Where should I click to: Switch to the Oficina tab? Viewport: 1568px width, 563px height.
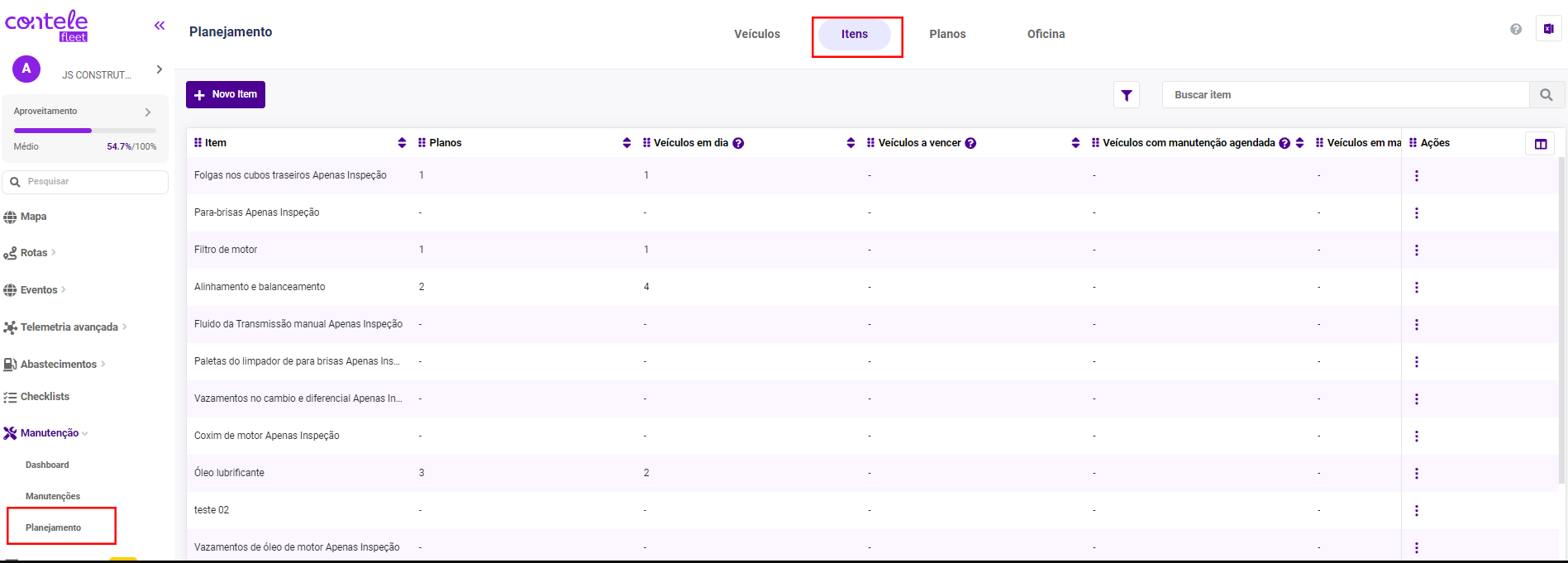click(x=1046, y=34)
